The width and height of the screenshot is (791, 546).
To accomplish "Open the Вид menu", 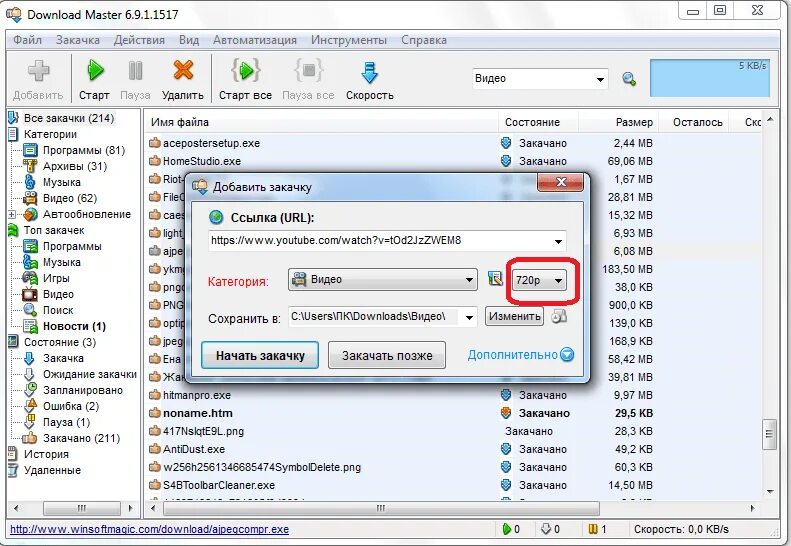I will (x=189, y=40).
